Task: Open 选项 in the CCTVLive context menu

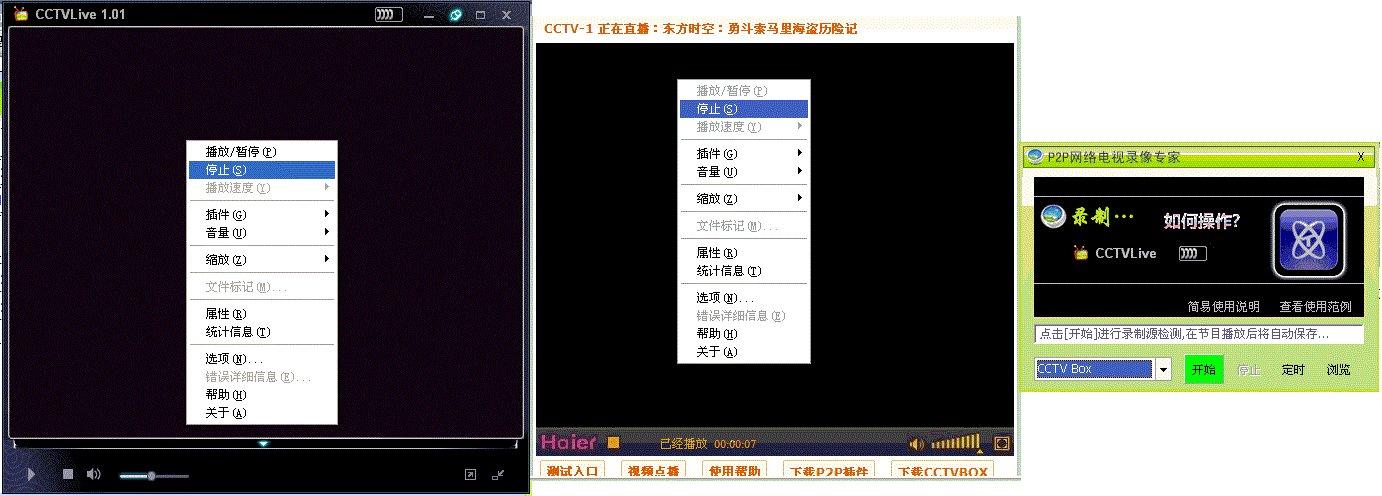Action: pyautogui.click(x=262, y=359)
